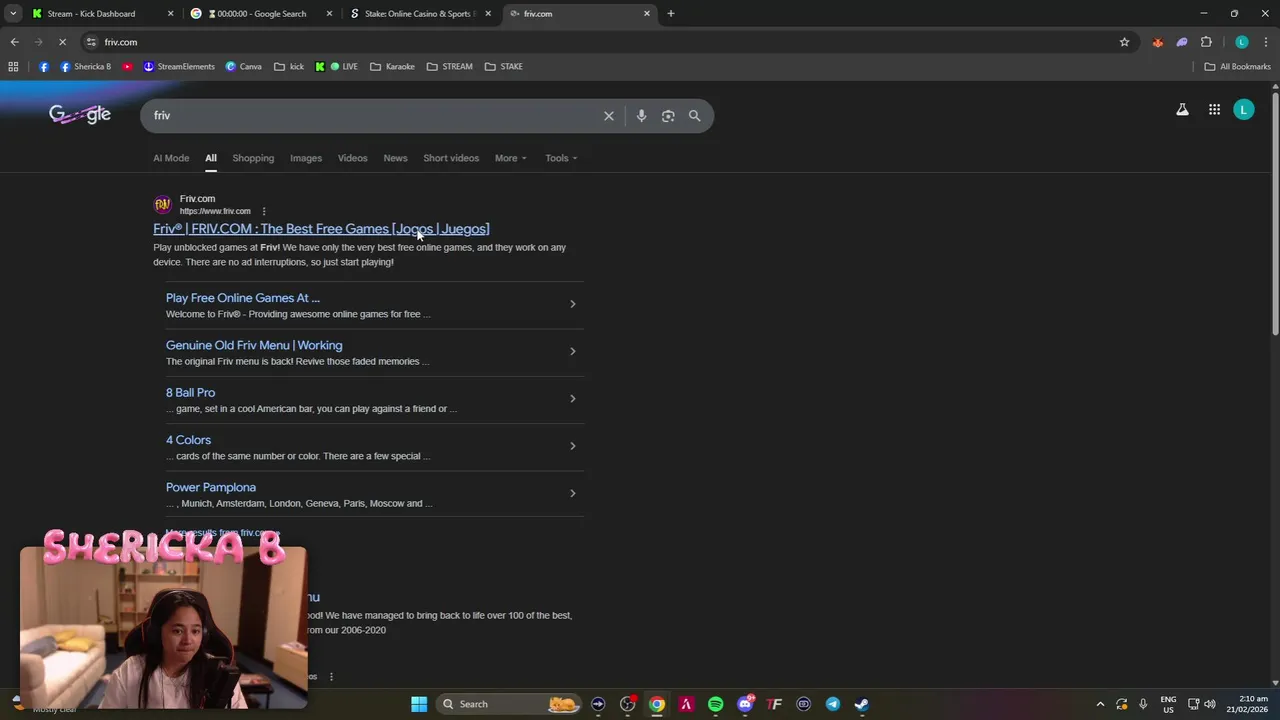Open the site information icon in address bar

[91, 42]
